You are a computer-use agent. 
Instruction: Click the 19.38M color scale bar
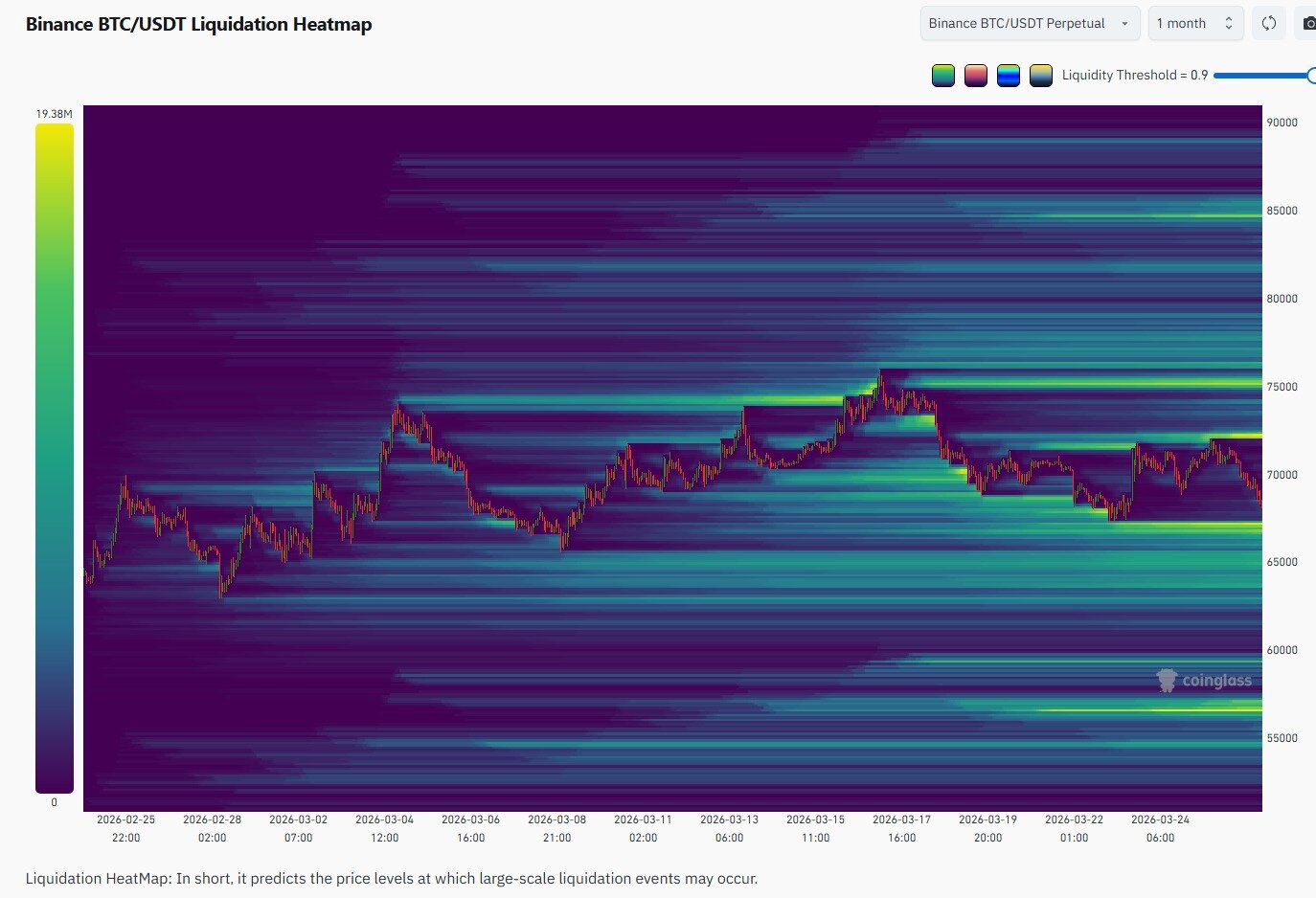(54, 459)
